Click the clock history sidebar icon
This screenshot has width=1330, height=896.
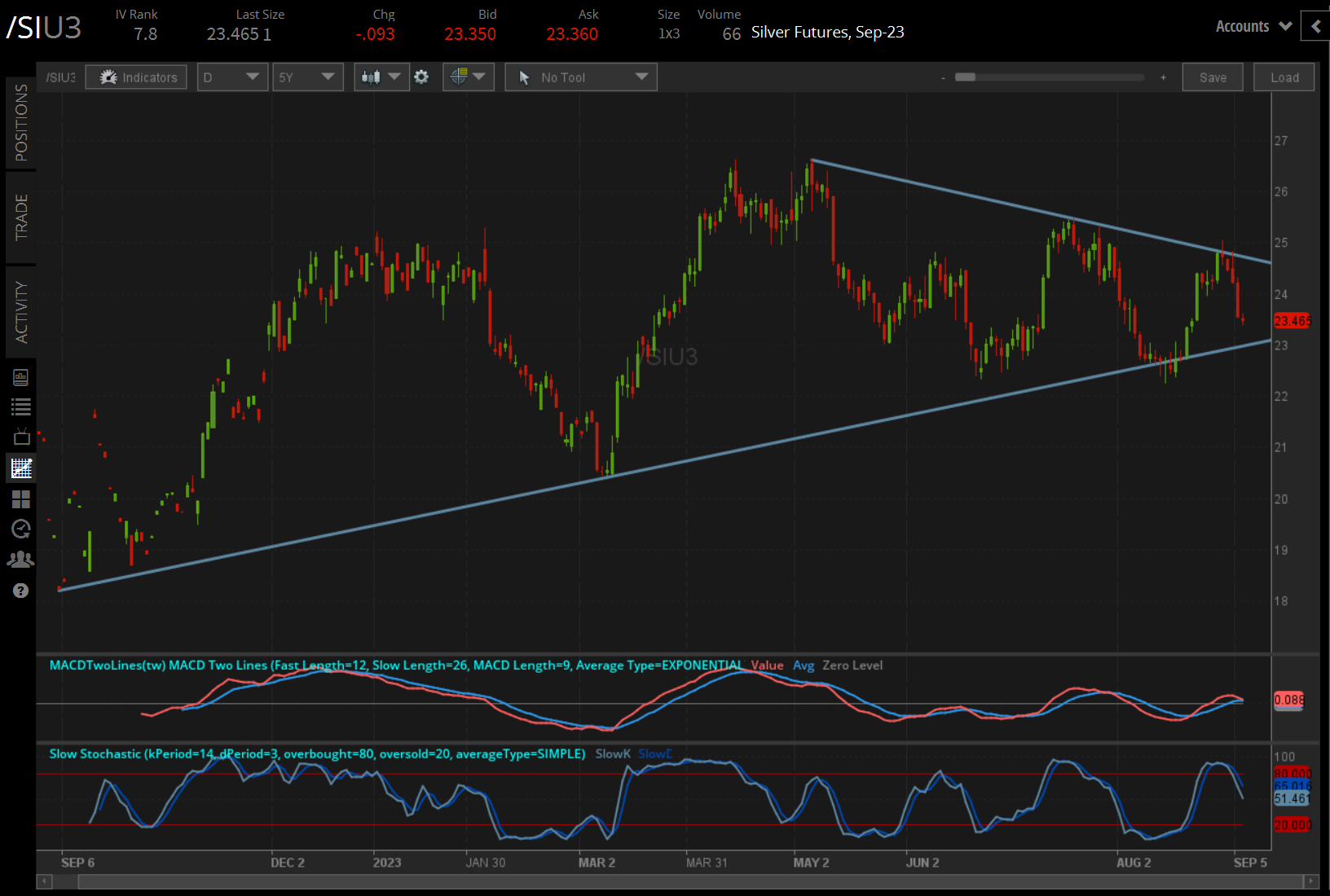[21, 529]
